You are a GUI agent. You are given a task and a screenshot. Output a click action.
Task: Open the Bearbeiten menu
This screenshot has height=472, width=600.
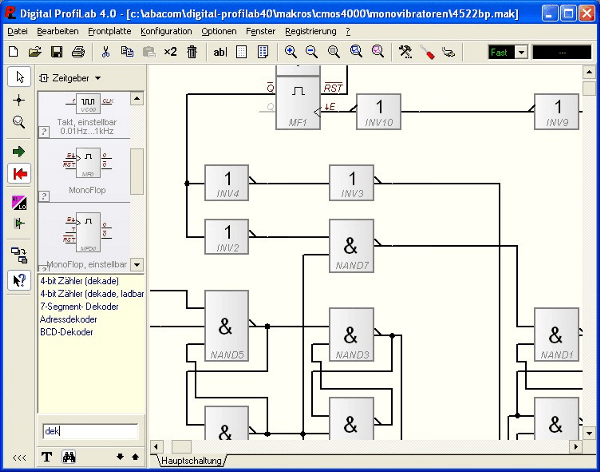pyautogui.click(x=57, y=31)
